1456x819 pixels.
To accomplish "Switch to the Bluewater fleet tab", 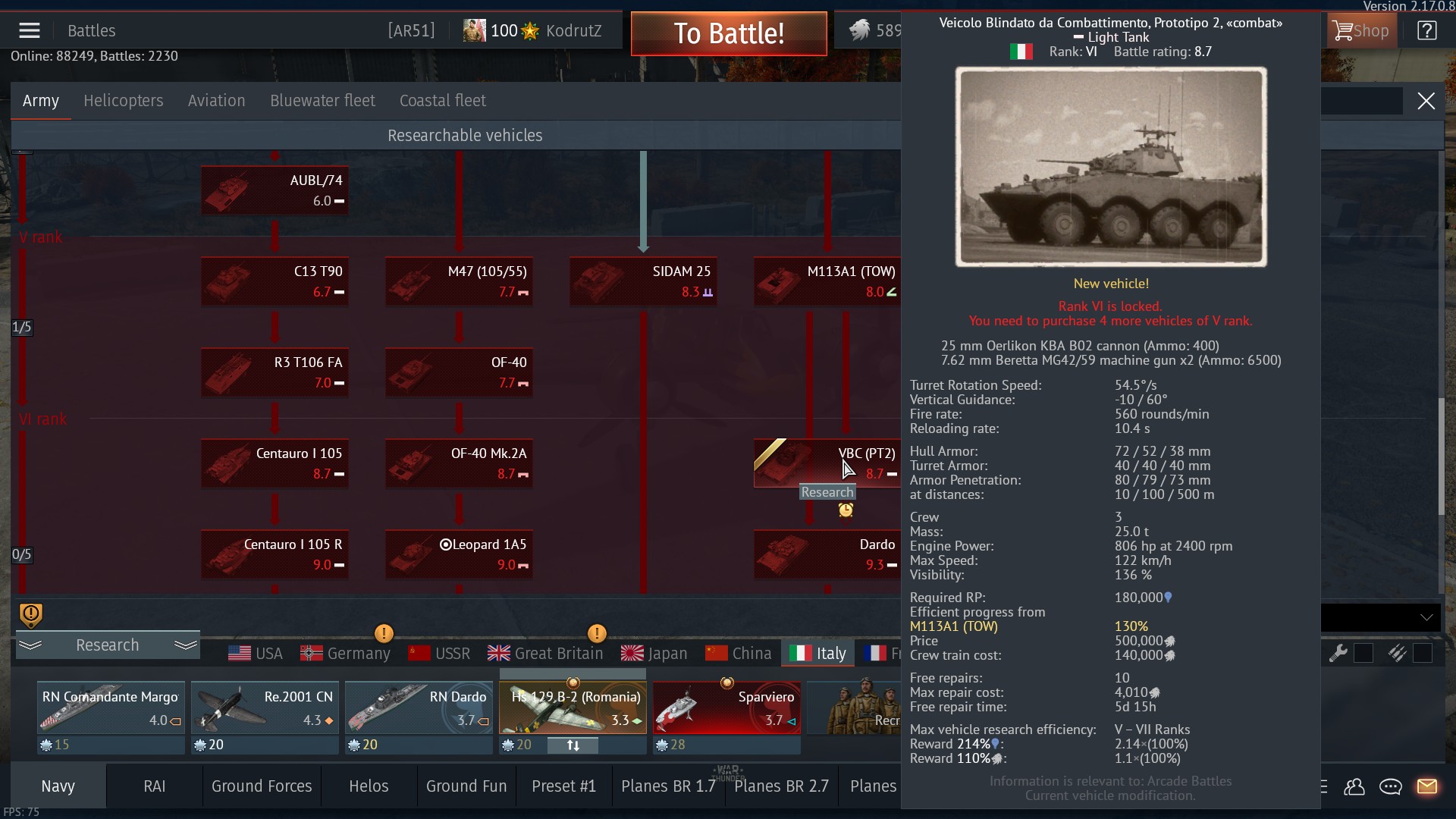I will [322, 101].
